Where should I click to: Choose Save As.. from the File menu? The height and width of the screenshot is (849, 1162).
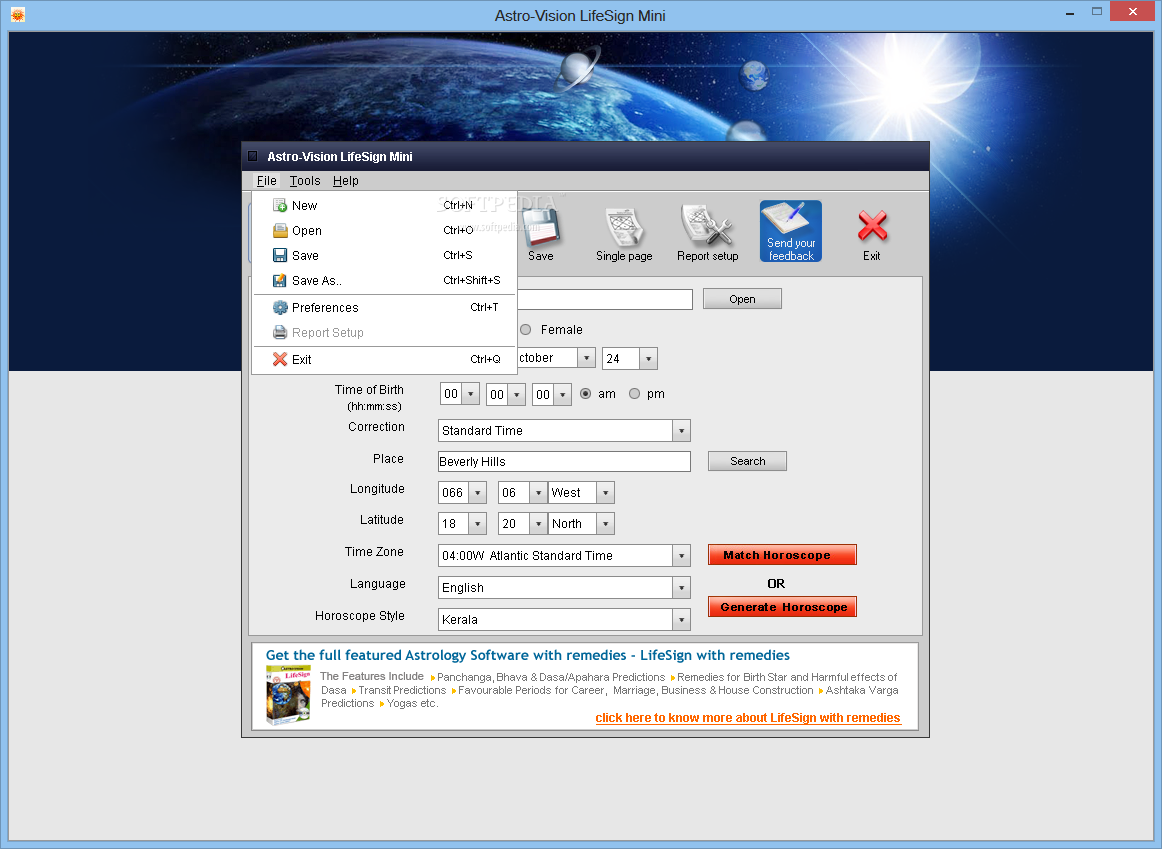(384, 280)
